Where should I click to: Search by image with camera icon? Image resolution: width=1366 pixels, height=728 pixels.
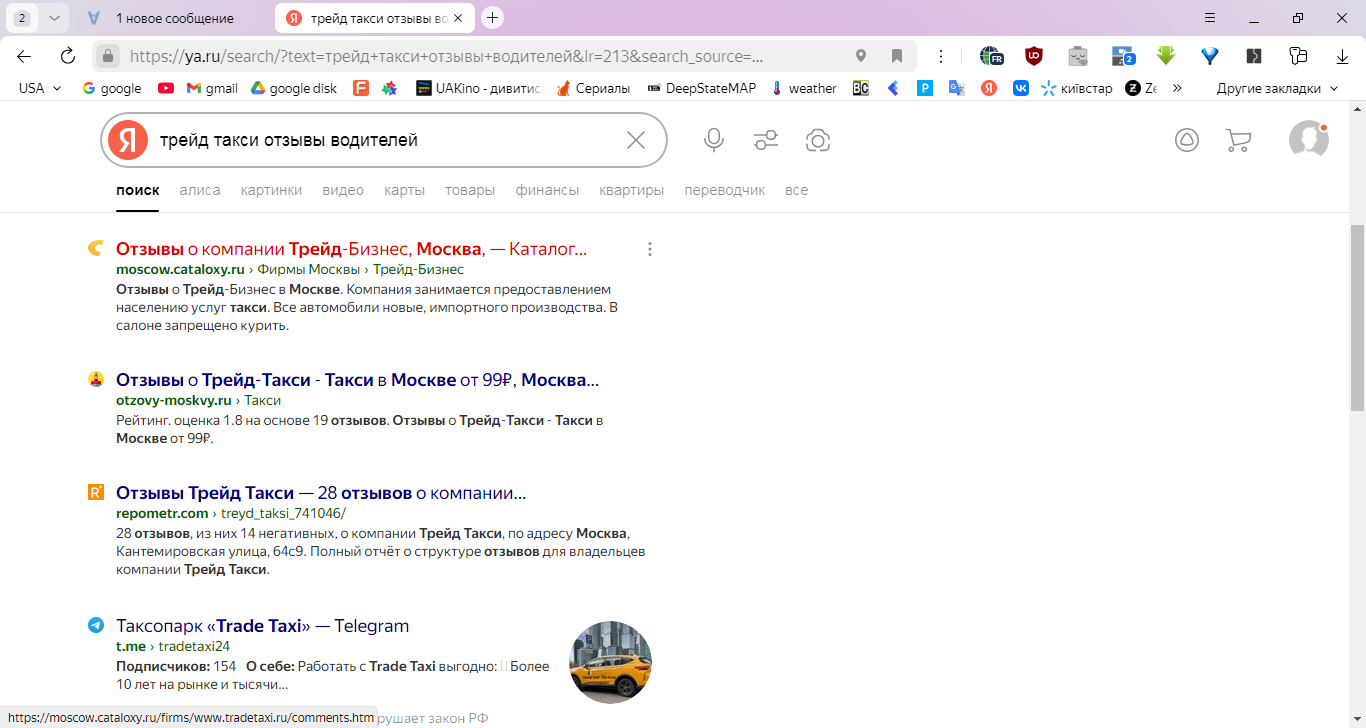click(x=818, y=140)
